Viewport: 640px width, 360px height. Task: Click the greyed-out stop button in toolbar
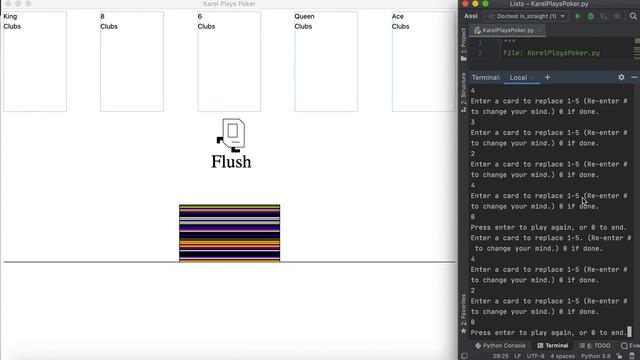point(617,16)
